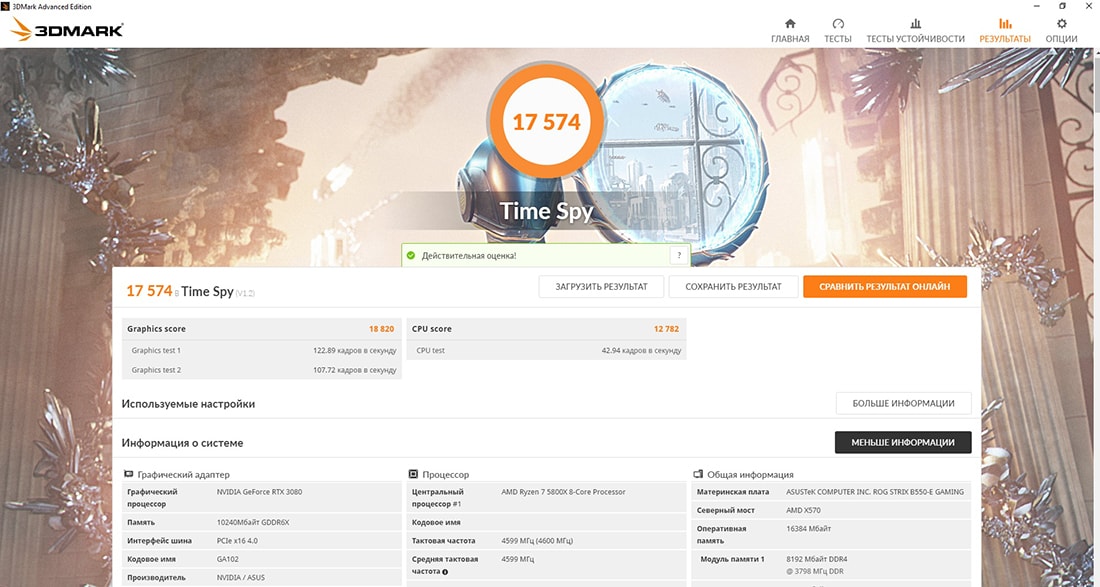Click the AMD X570 northbridge value

(x=803, y=511)
